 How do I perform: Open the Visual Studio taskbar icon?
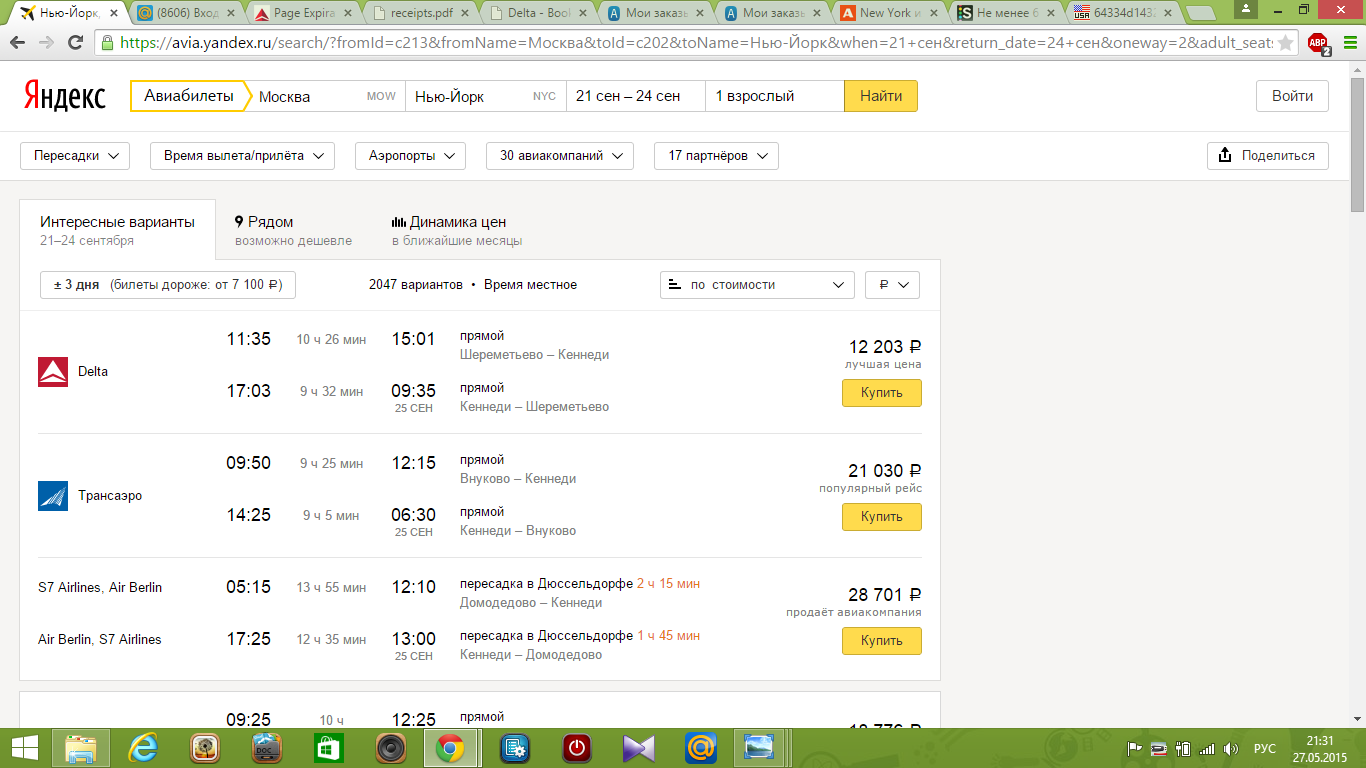pyautogui.click(x=638, y=748)
